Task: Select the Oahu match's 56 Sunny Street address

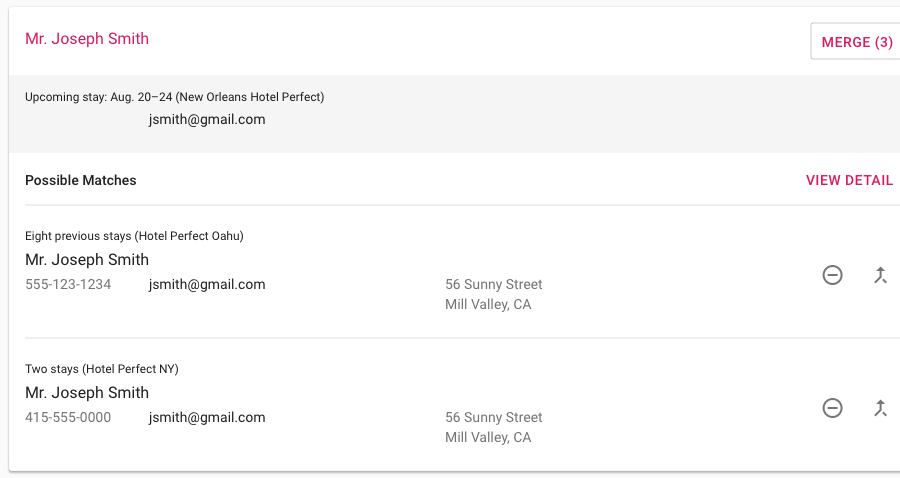Action: [x=494, y=284]
